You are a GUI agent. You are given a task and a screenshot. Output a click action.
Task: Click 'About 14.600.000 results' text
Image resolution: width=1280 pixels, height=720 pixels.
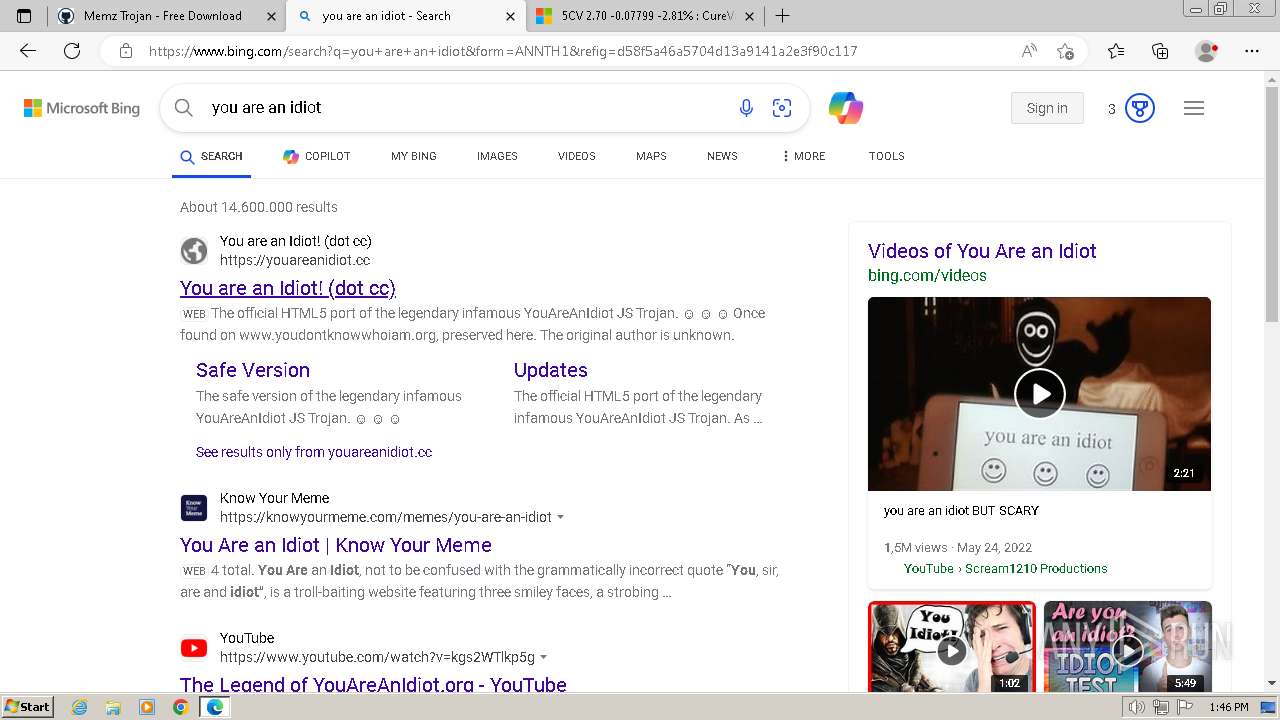pos(259,207)
